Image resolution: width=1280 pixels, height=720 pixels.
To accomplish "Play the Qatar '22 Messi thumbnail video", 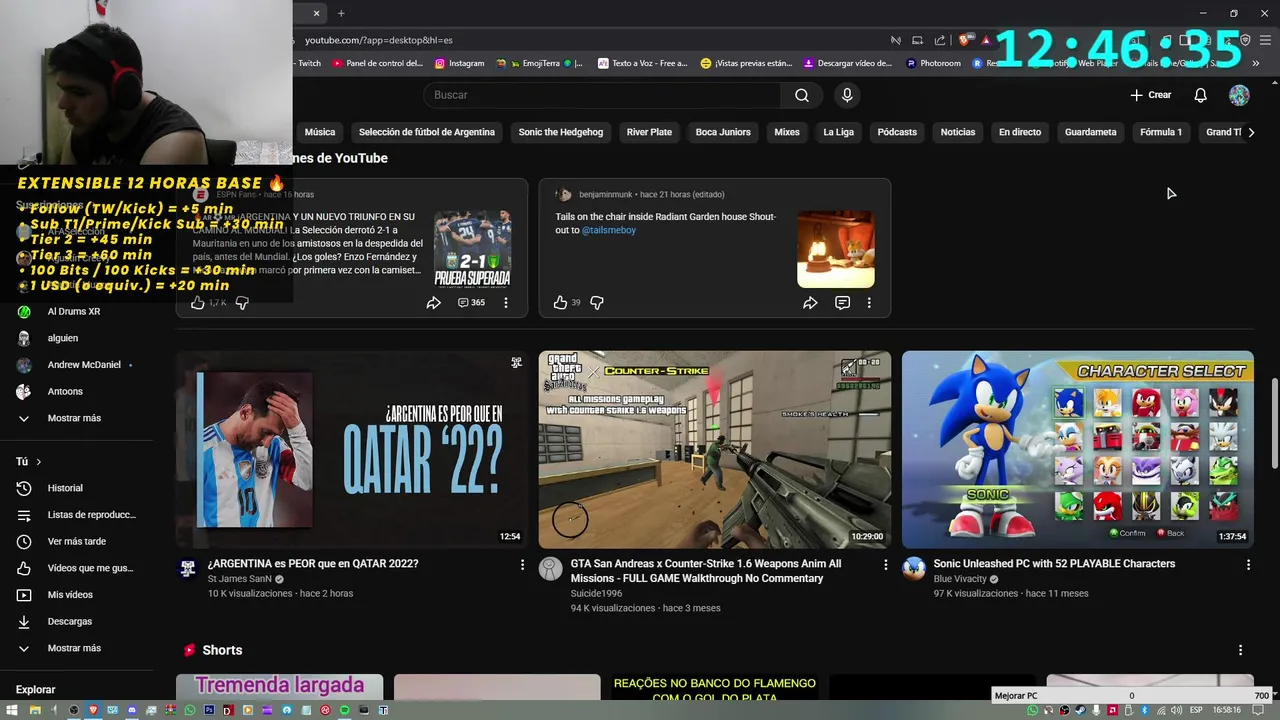I will [x=352, y=449].
